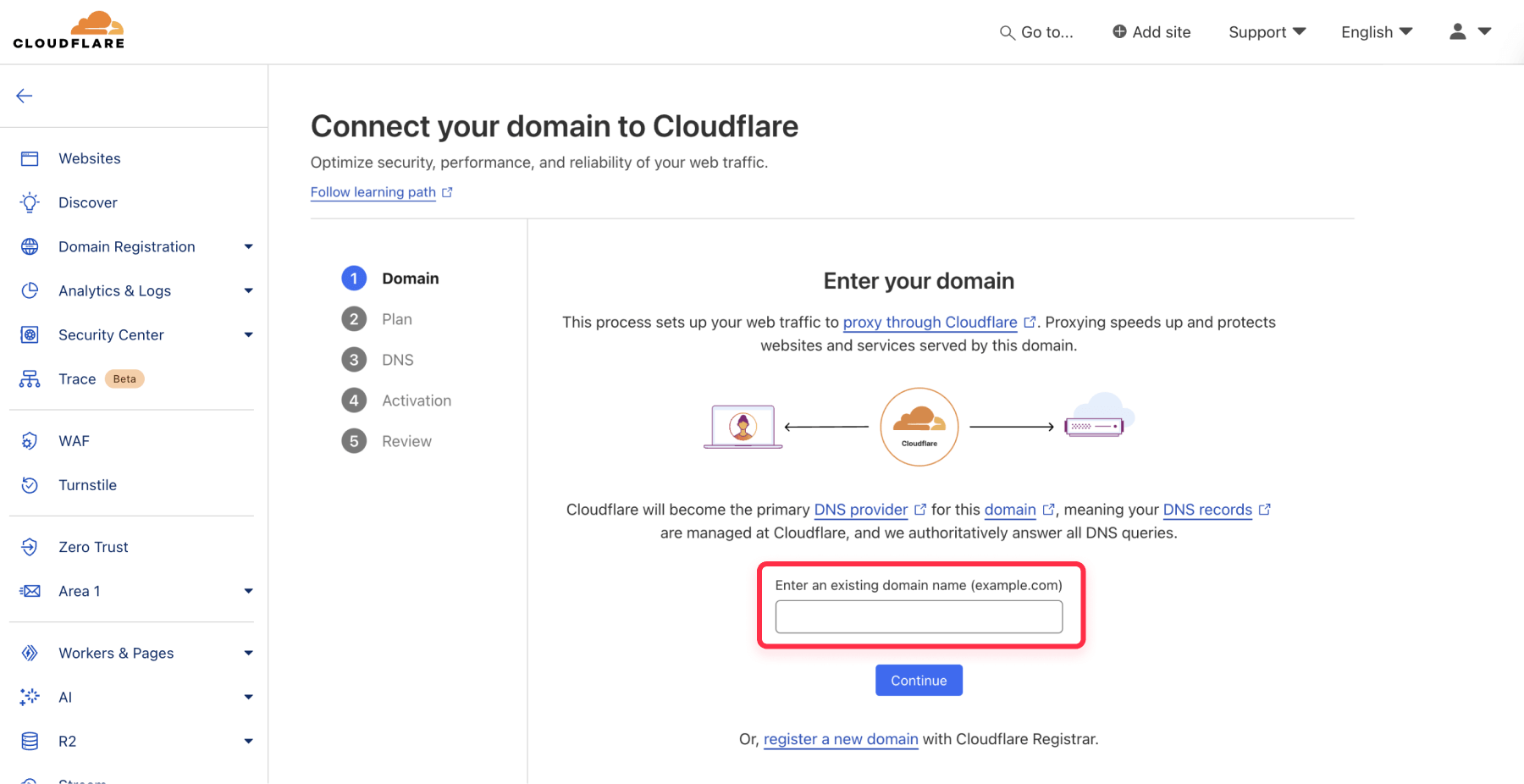The height and width of the screenshot is (784, 1524).
Task: Expand the Area 1 submenu
Action: pos(249,591)
